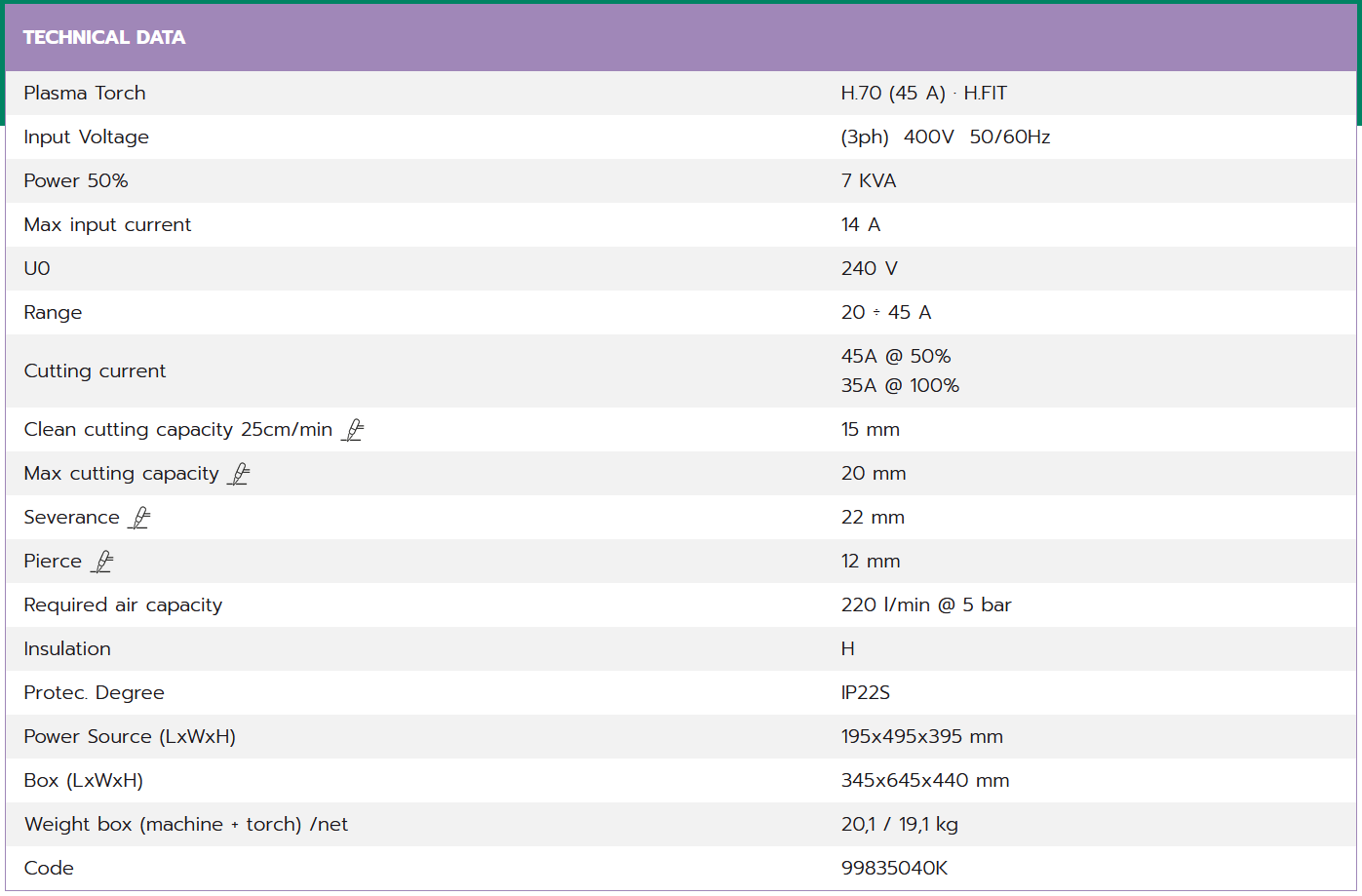Click the 12 mm value
Image resolution: width=1362 pixels, height=896 pixels.
click(x=871, y=561)
